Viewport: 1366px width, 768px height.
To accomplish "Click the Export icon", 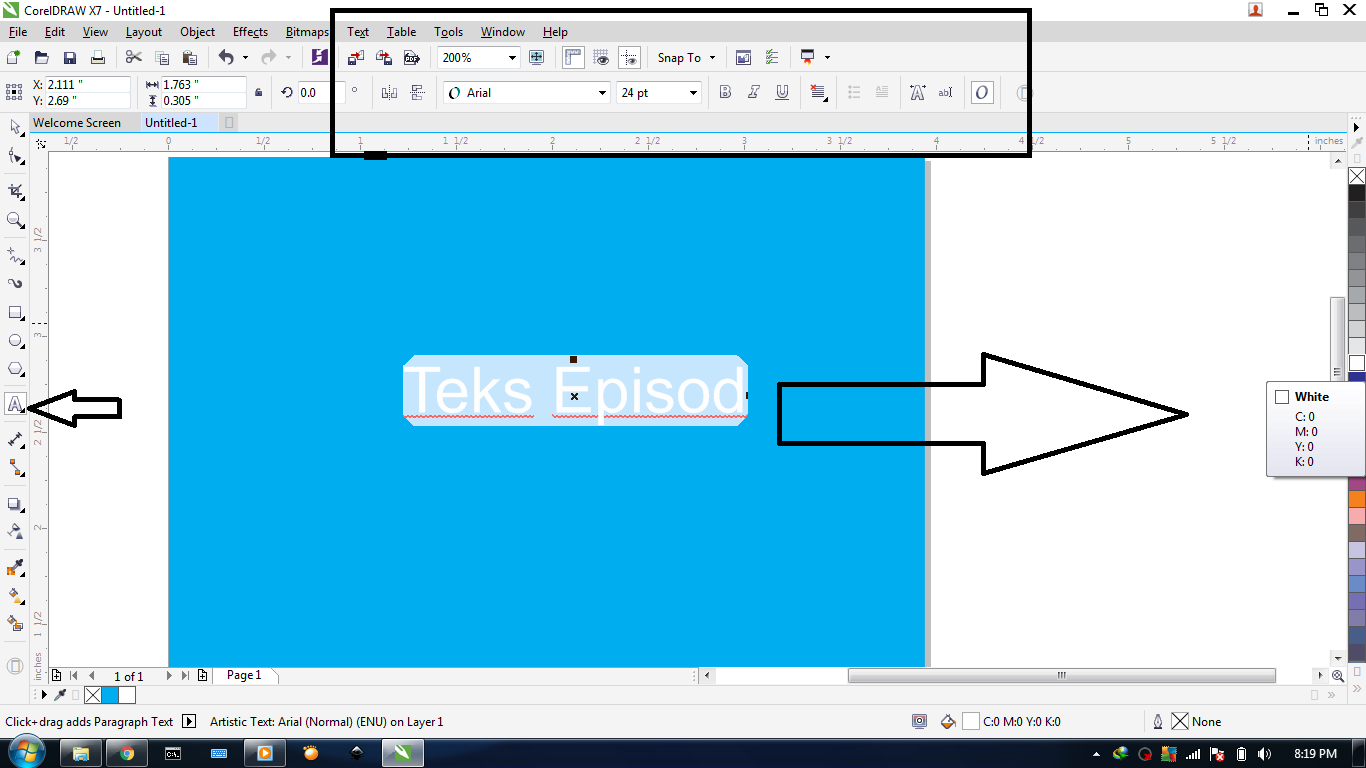I will (383, 58).
